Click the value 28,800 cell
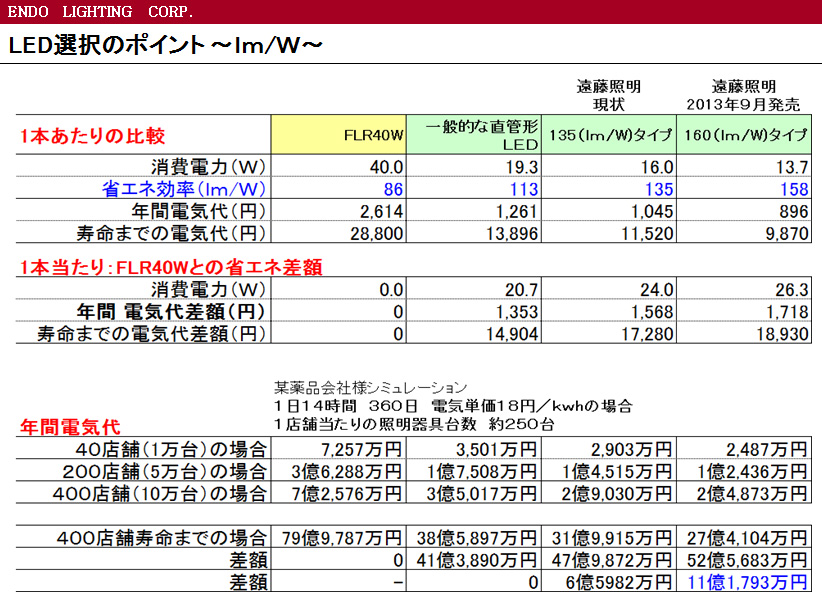Viewport: 822px width, 595px height. (x=377, y=233)
